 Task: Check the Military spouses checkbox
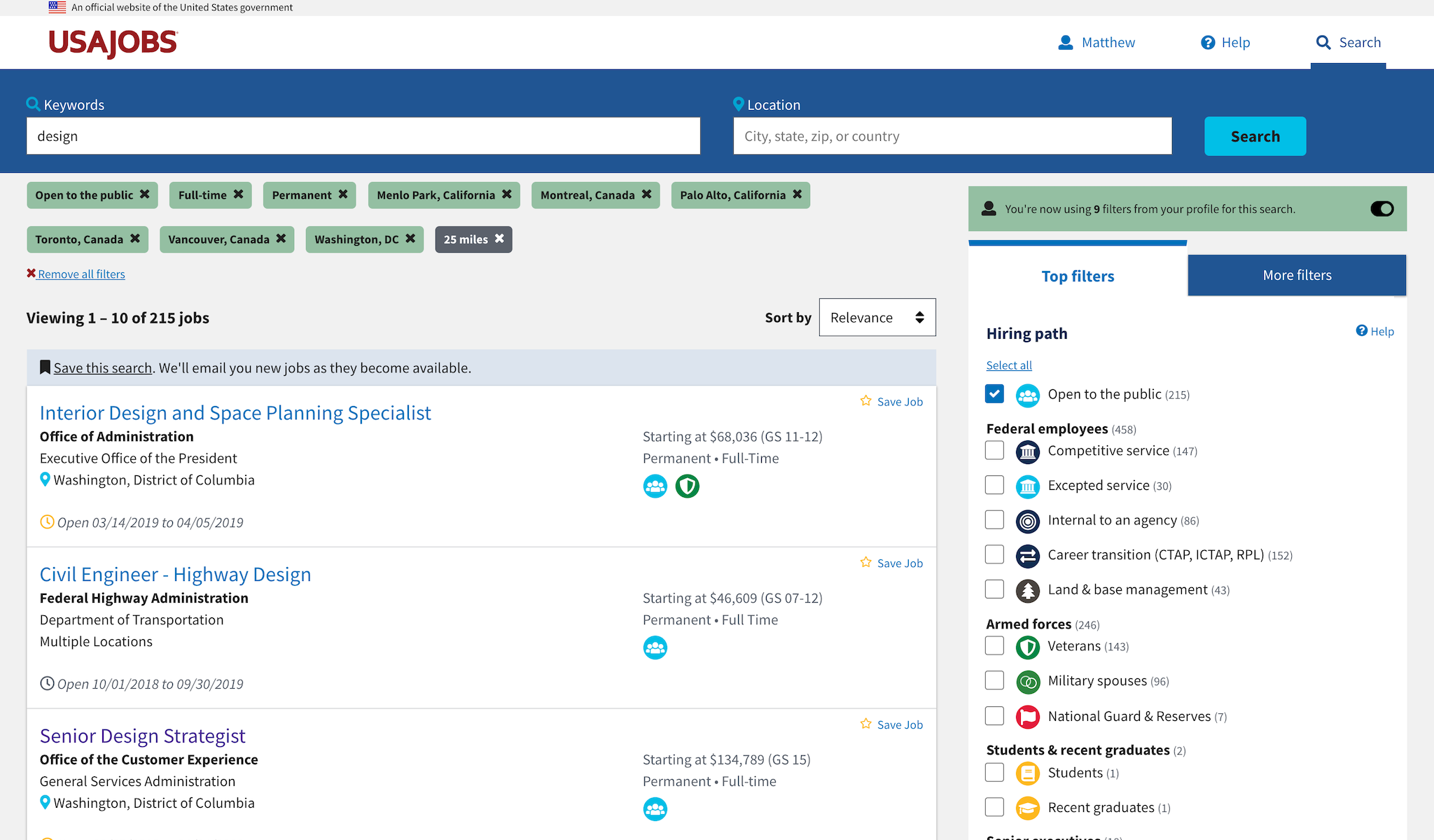(x=994, y=680)
